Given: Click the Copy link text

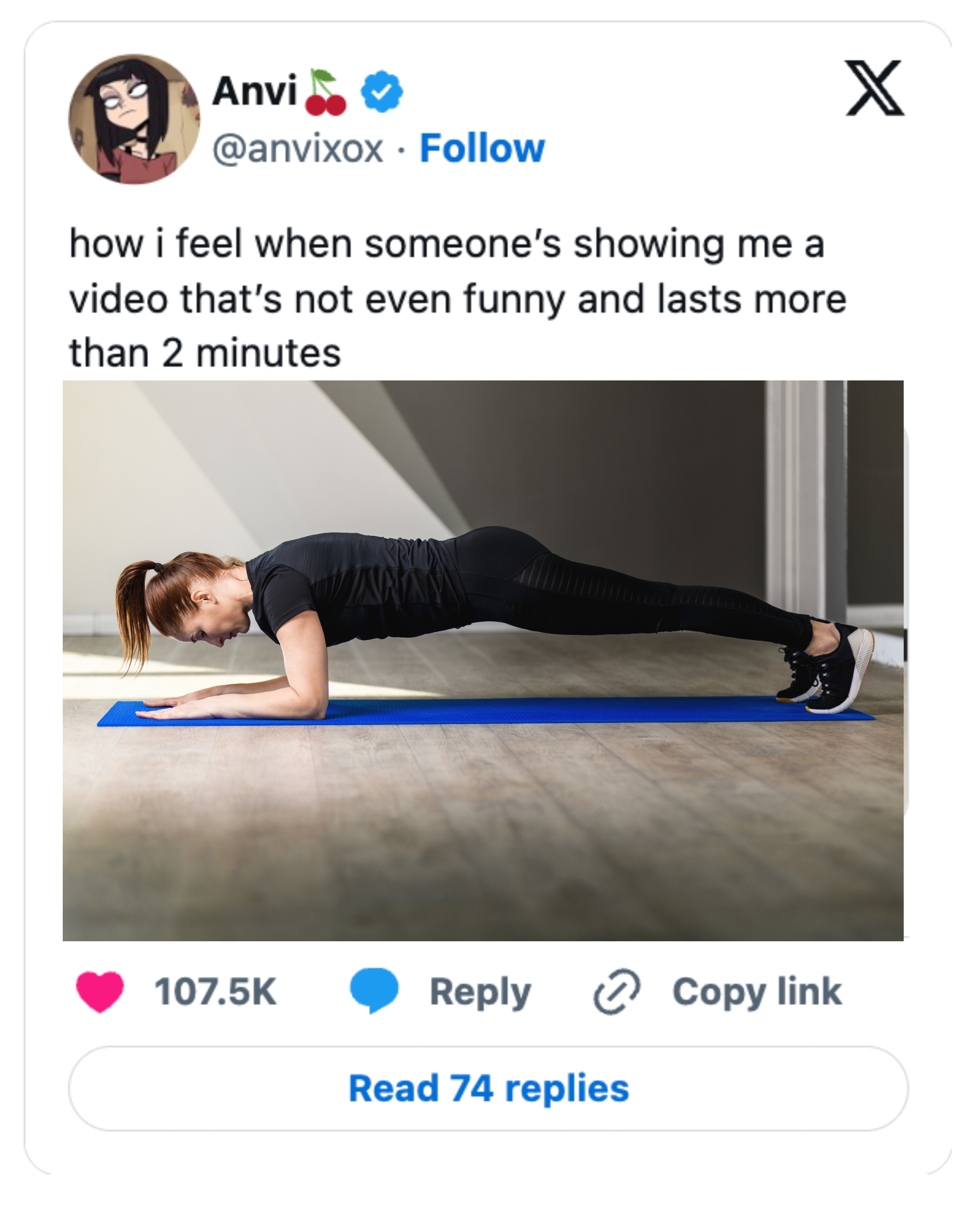Looking at the screenshot, I should coord(757,992).
